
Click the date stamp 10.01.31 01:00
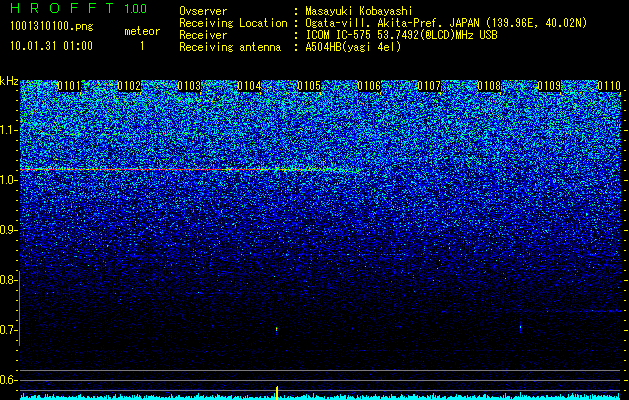[x=52, y=46]
